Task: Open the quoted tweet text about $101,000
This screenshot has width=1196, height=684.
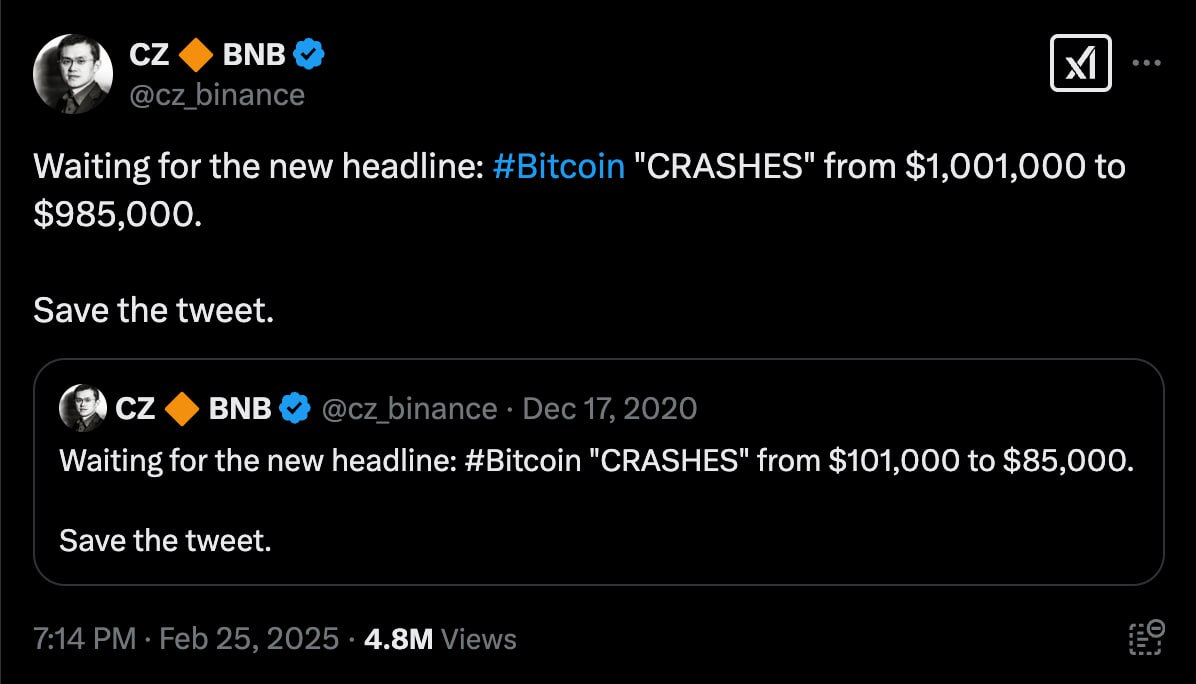Action: click(596, 461)
